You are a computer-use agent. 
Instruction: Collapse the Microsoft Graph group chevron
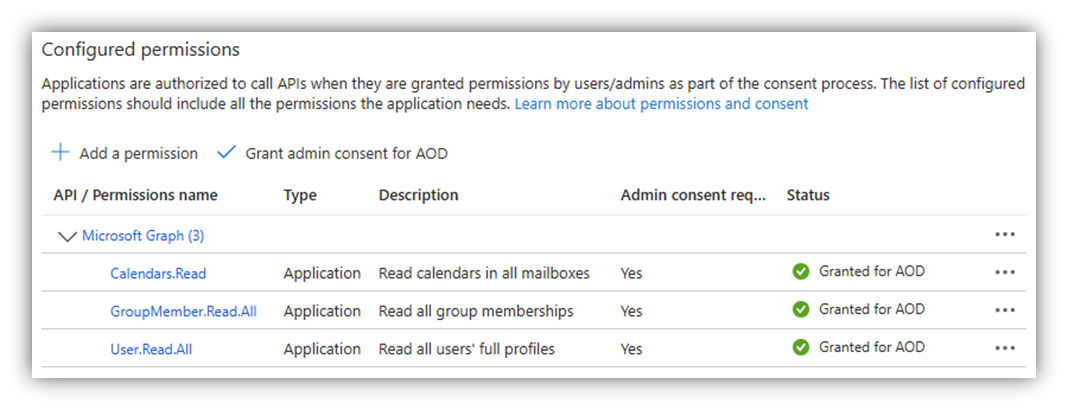point(68,237)
